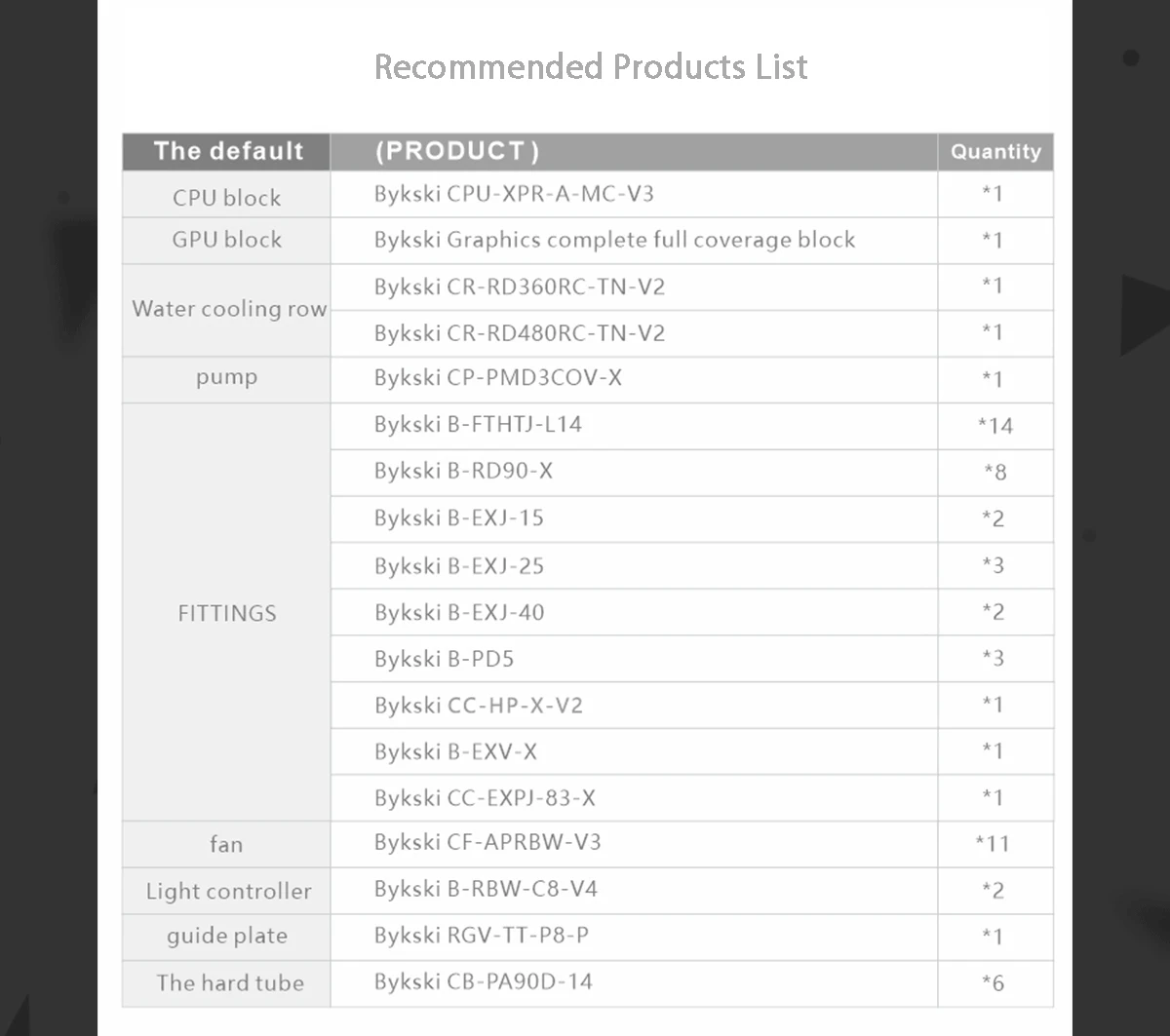Select the CPU block category cell
The image size is (1170, 1036).
click(x=226, y=195)
